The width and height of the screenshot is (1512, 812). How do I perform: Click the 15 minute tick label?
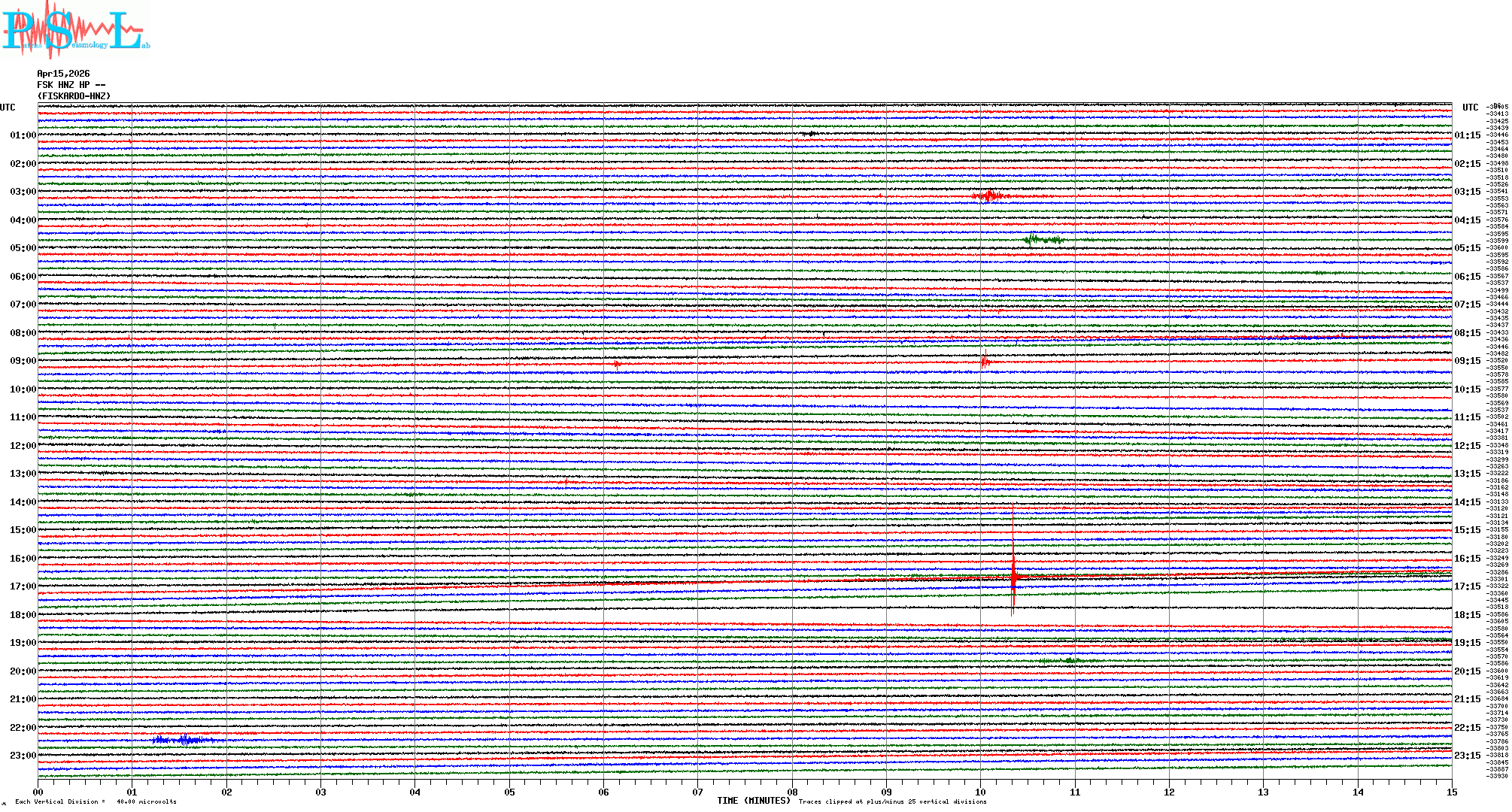1452,792
